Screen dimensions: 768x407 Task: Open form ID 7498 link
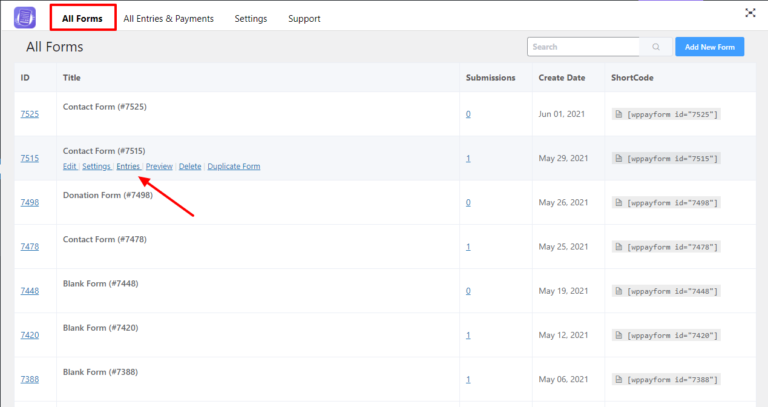pyautogui.click(x=29, y=202)
